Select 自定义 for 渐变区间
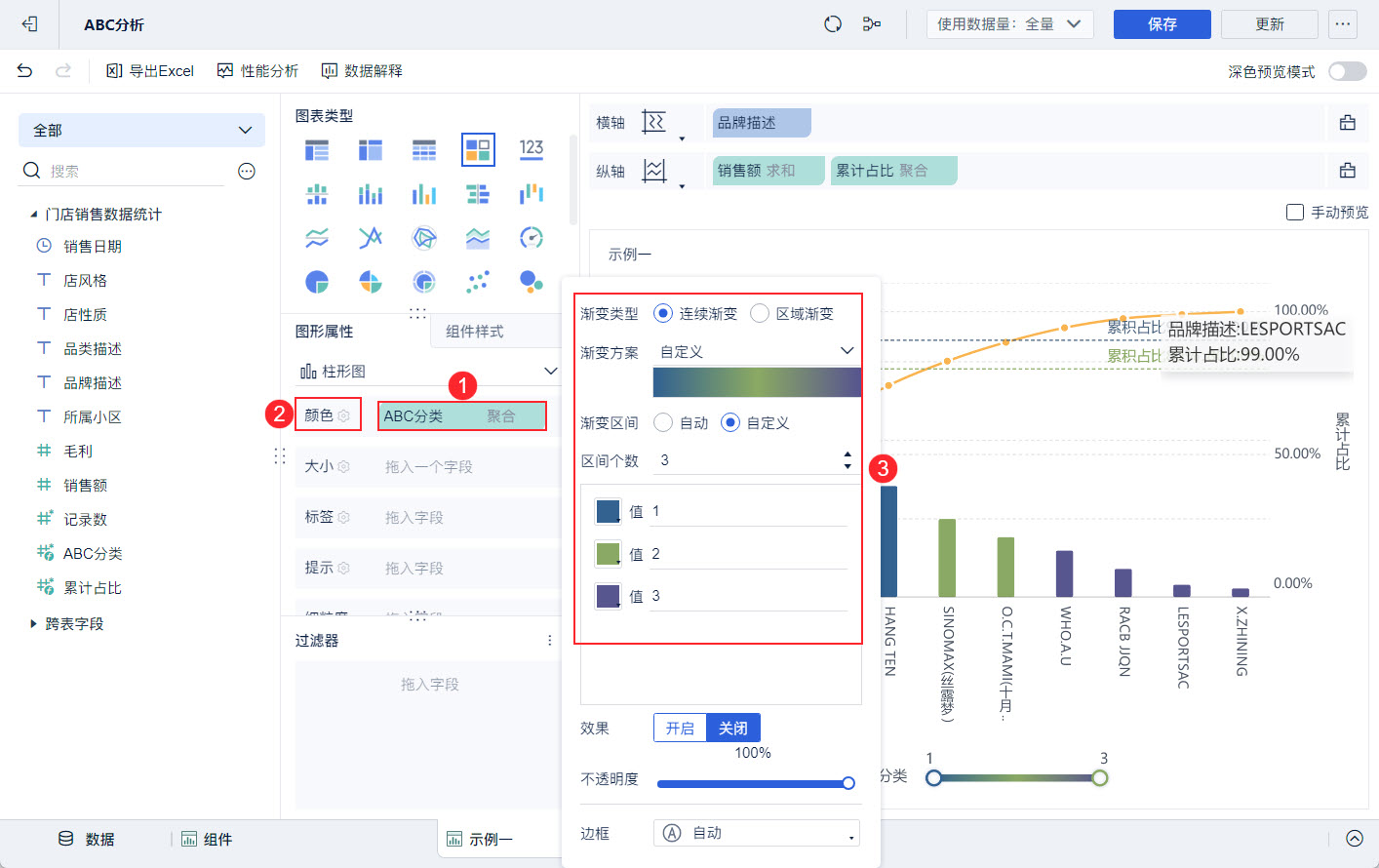Screen dimensions: 1379x868 point(730,422)
